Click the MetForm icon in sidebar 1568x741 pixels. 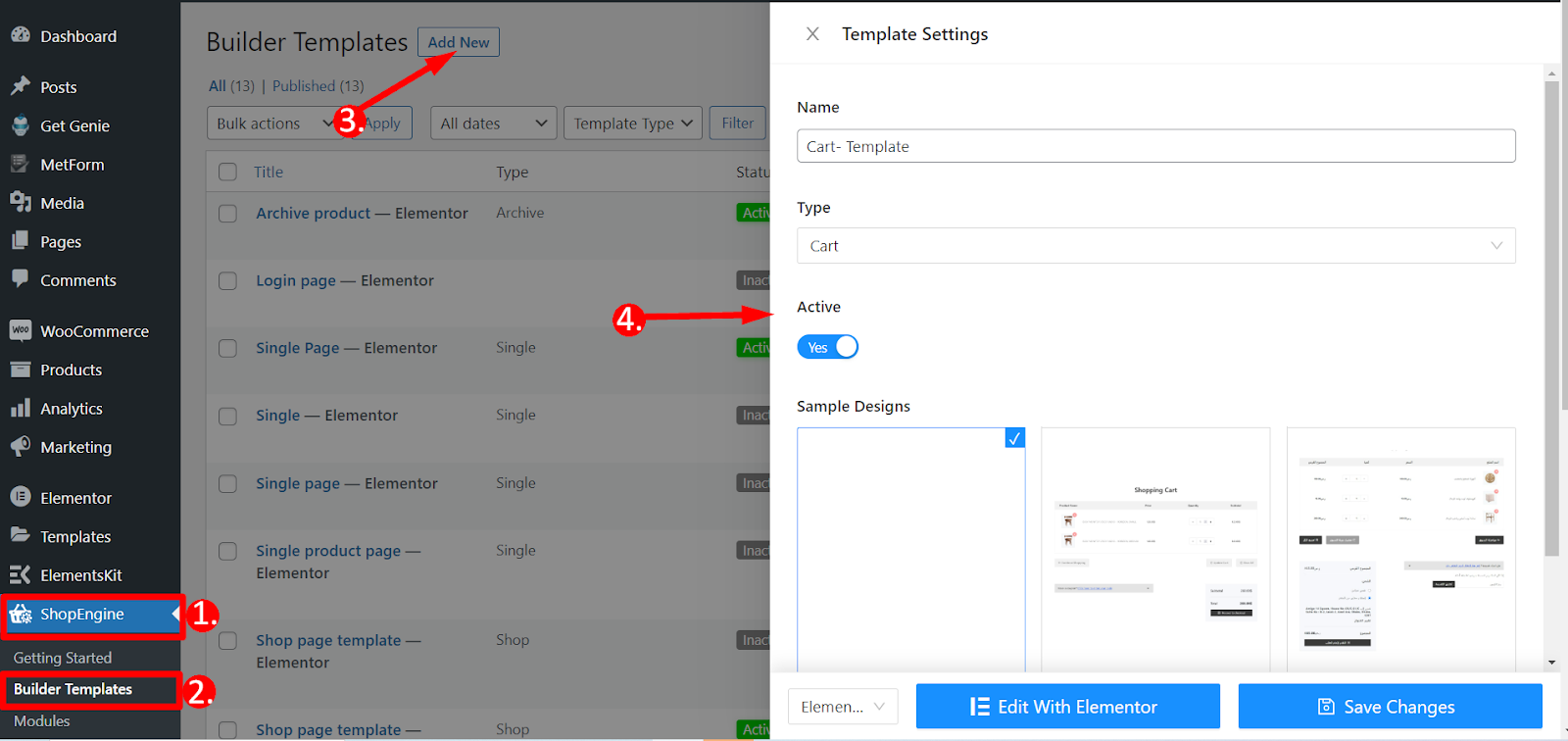click(21, 164)
